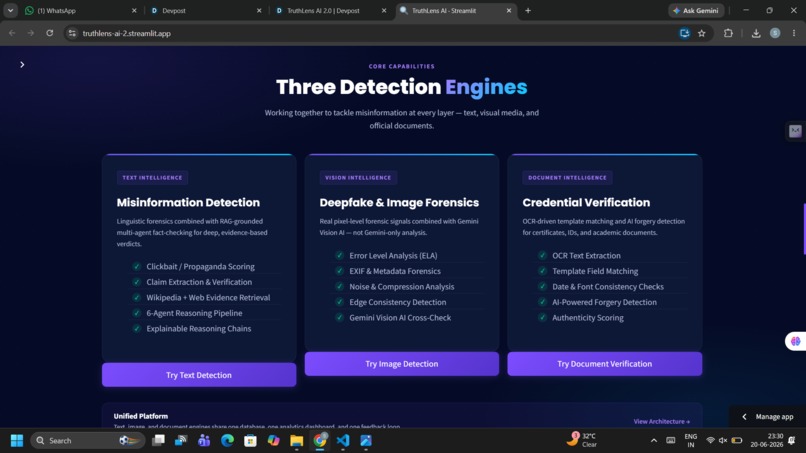Click Try Text Detection button

click(199, 375)
